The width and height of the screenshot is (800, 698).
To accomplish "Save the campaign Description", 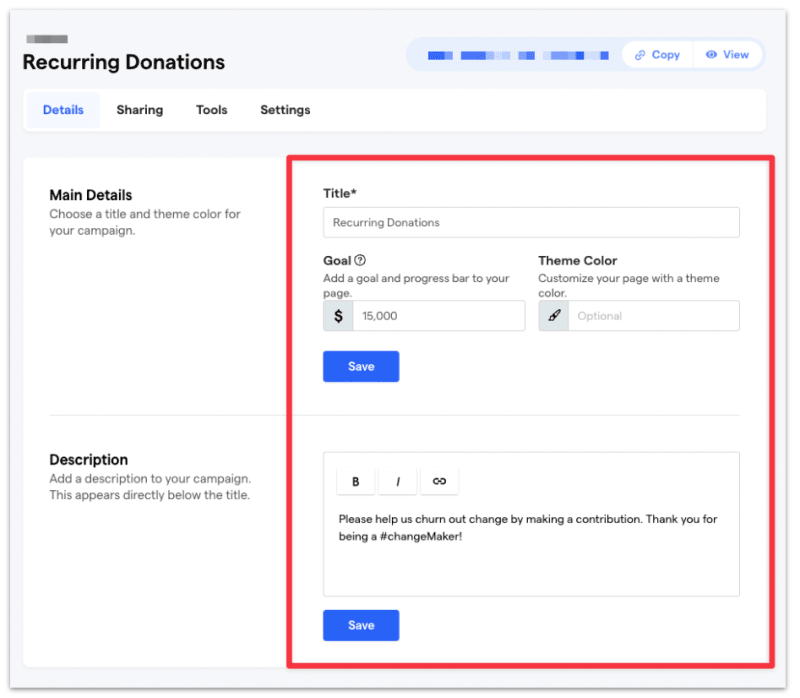I will point(360,625).
